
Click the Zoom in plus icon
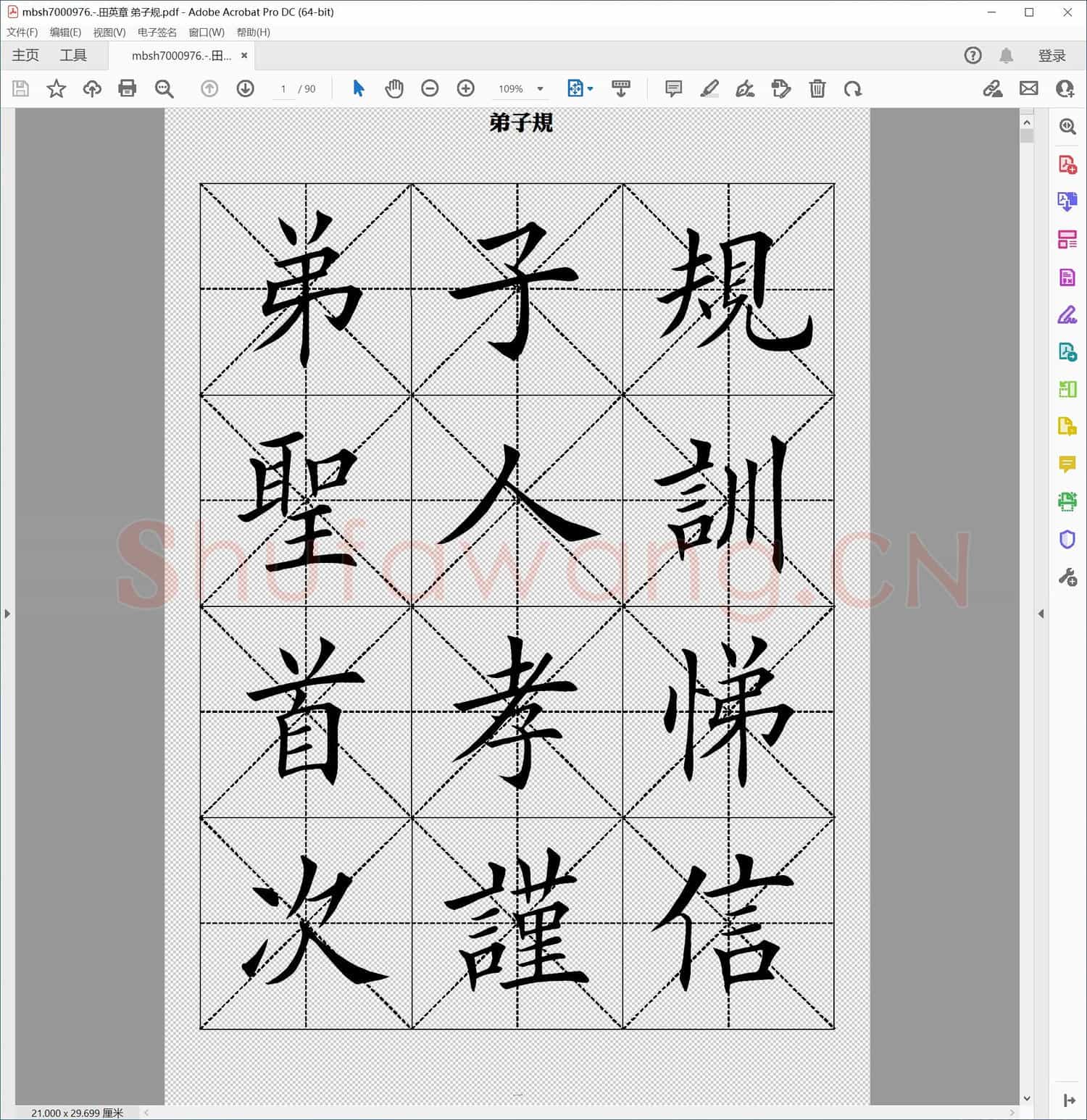click(x=466, y=88)
